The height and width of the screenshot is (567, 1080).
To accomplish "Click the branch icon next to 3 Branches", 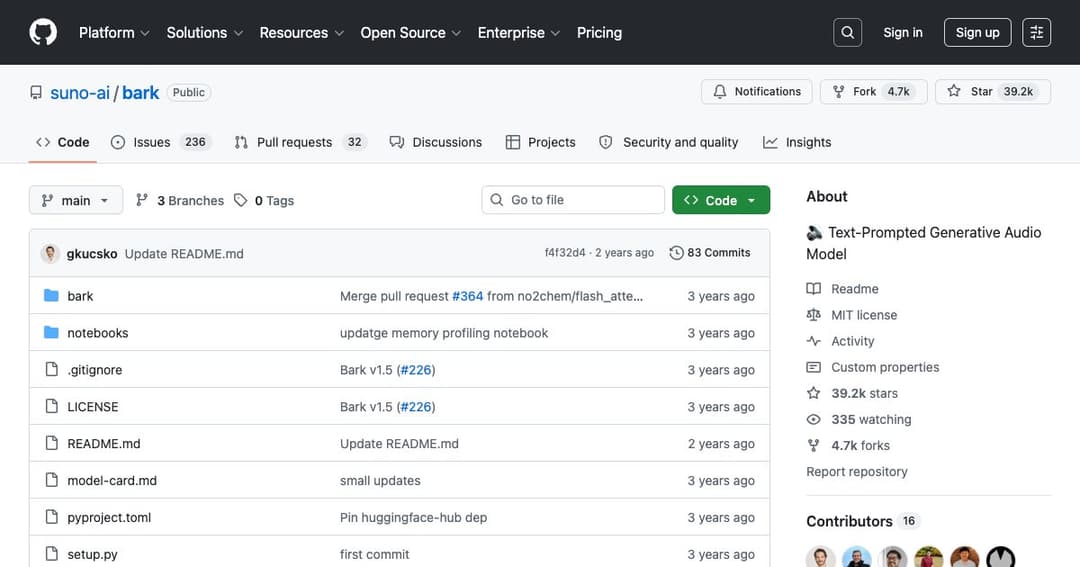I will [x=142, y=200].
